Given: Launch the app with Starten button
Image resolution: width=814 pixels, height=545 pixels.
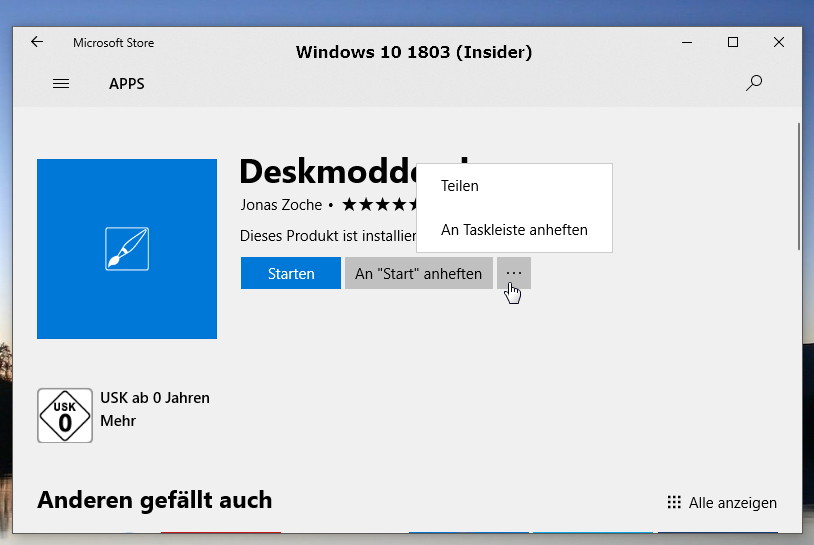Looking at the screenshot, I should coord(291,273).
